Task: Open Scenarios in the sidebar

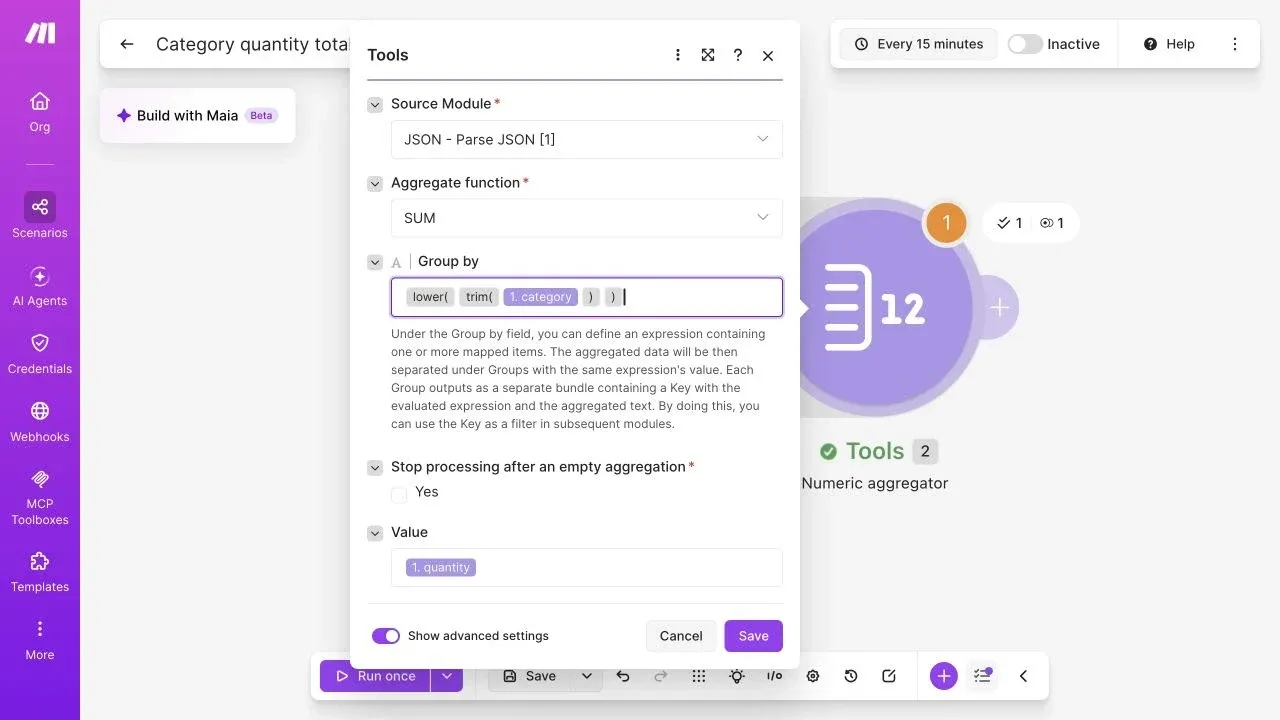Action: tap(40, 216)
